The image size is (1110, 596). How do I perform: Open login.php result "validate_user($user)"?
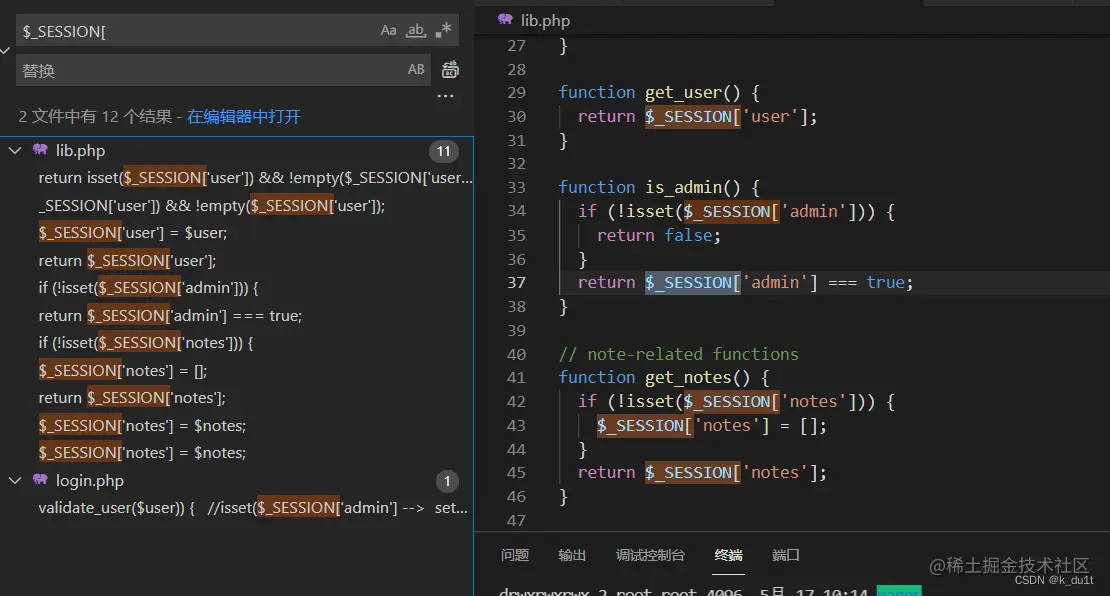pos(253,508)
